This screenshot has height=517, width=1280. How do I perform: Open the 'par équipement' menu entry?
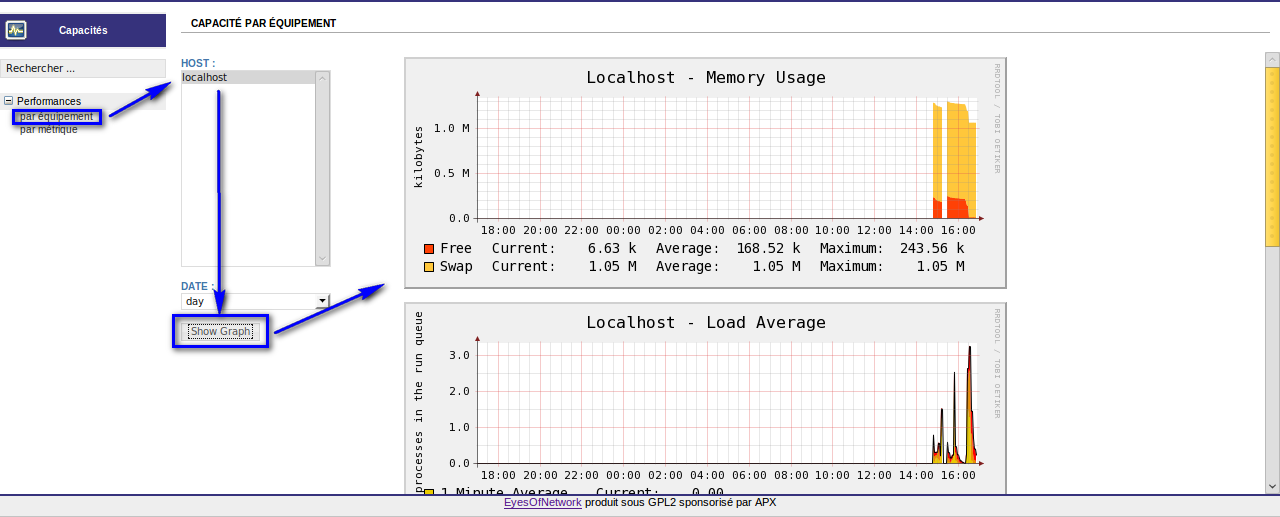click(56, 117)
